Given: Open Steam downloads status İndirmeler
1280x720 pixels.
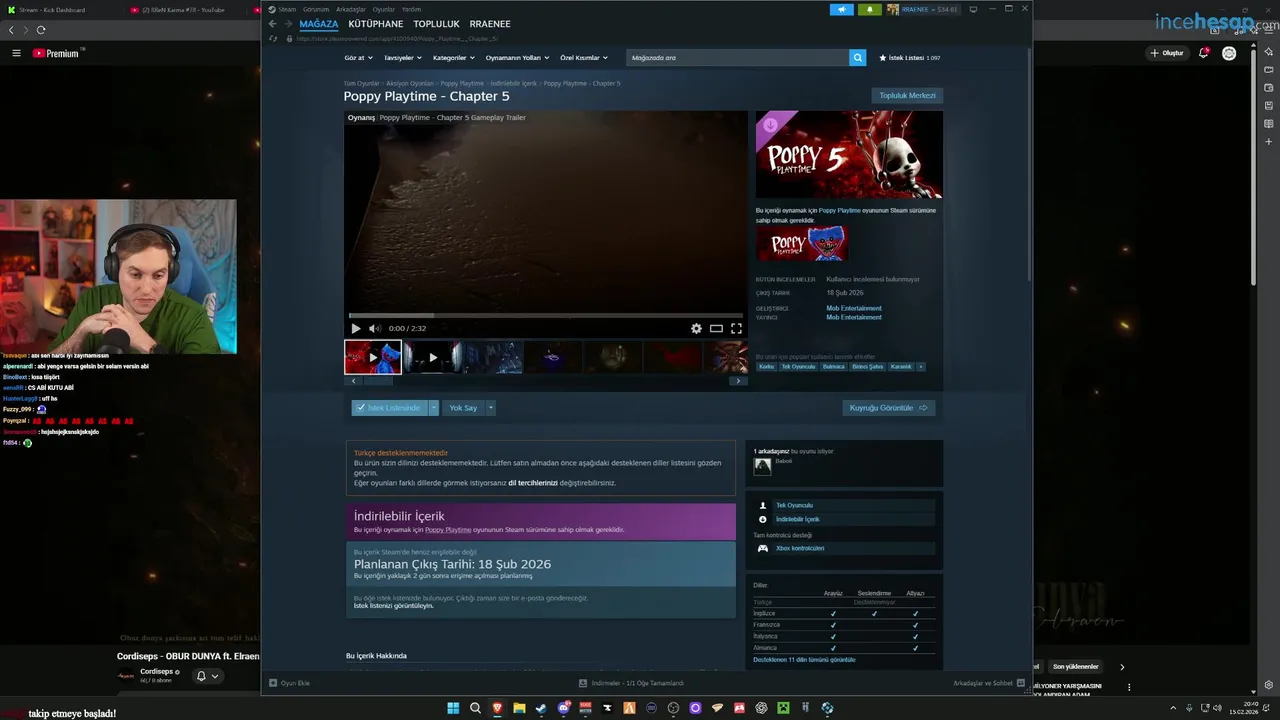Looking at the screenshot, I should [631, 683].
